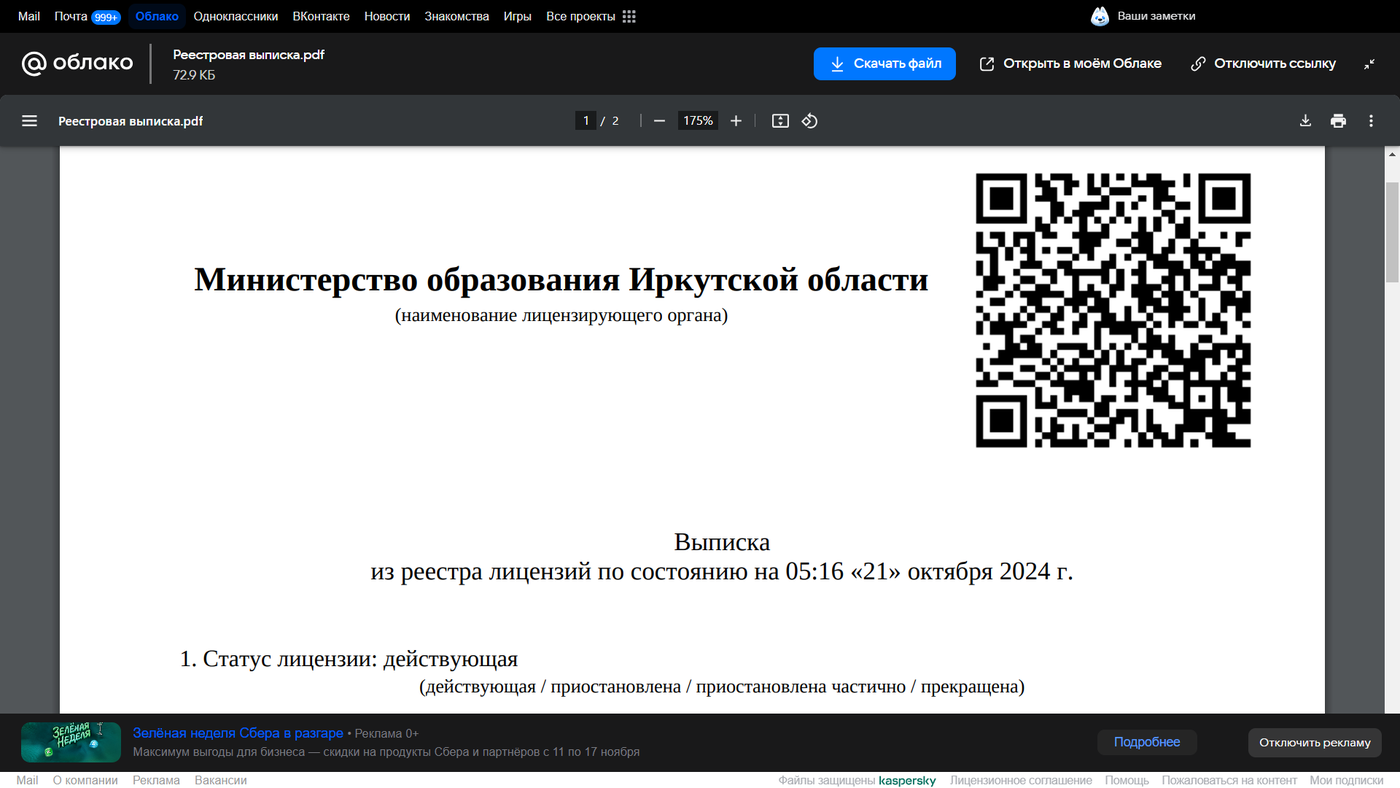The height and width of the screenshot is (788, 1400).
Task: Click the PDF viewer title Реестровая выписка.pdf
Action: pos(131,121)
